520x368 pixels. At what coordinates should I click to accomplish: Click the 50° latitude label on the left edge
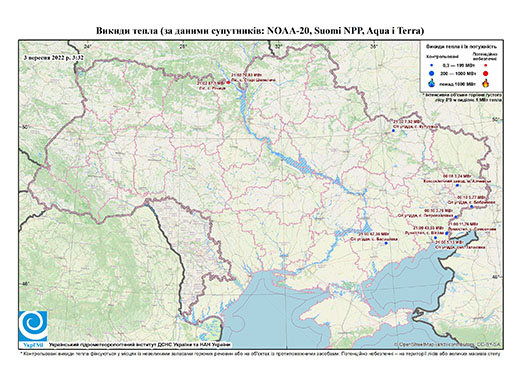coord(25,127)
